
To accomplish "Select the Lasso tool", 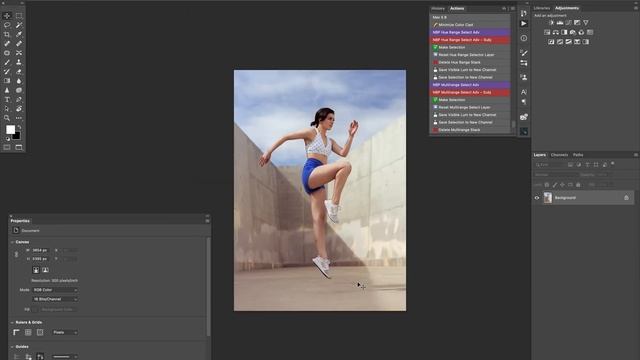I will pyautogui.click(x=7, y=25).
